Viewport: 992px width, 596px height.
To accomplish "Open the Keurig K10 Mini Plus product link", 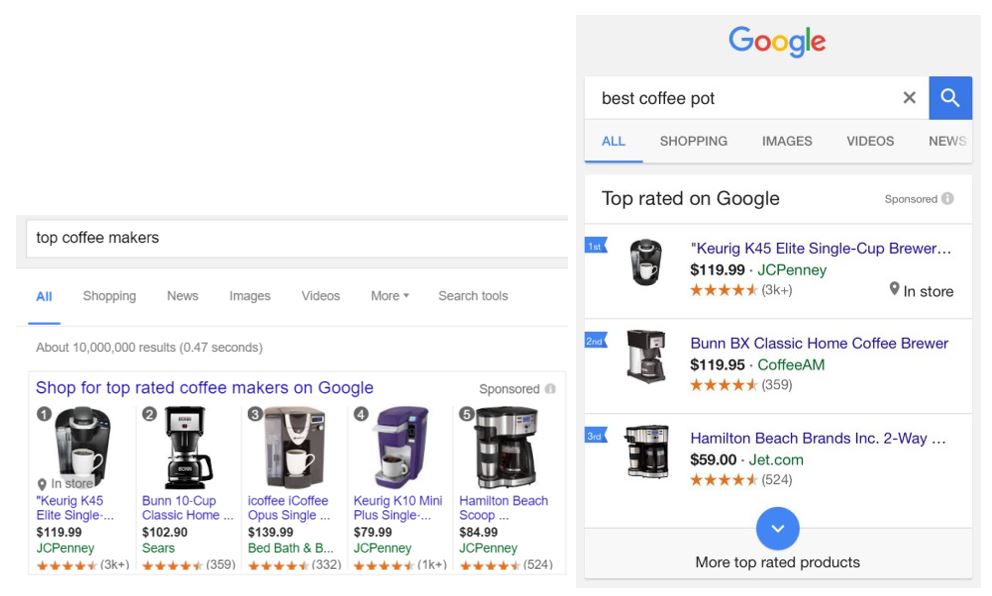I will point(398,508).
